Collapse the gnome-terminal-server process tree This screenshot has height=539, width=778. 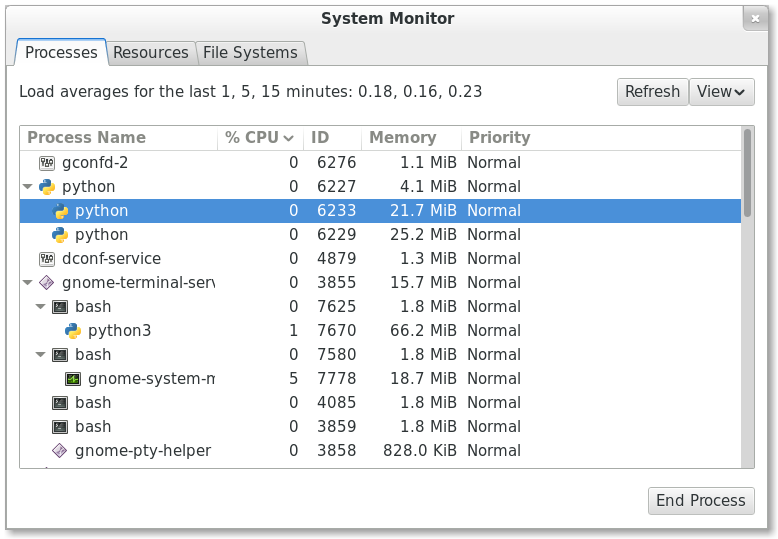[x=28, y=283]
